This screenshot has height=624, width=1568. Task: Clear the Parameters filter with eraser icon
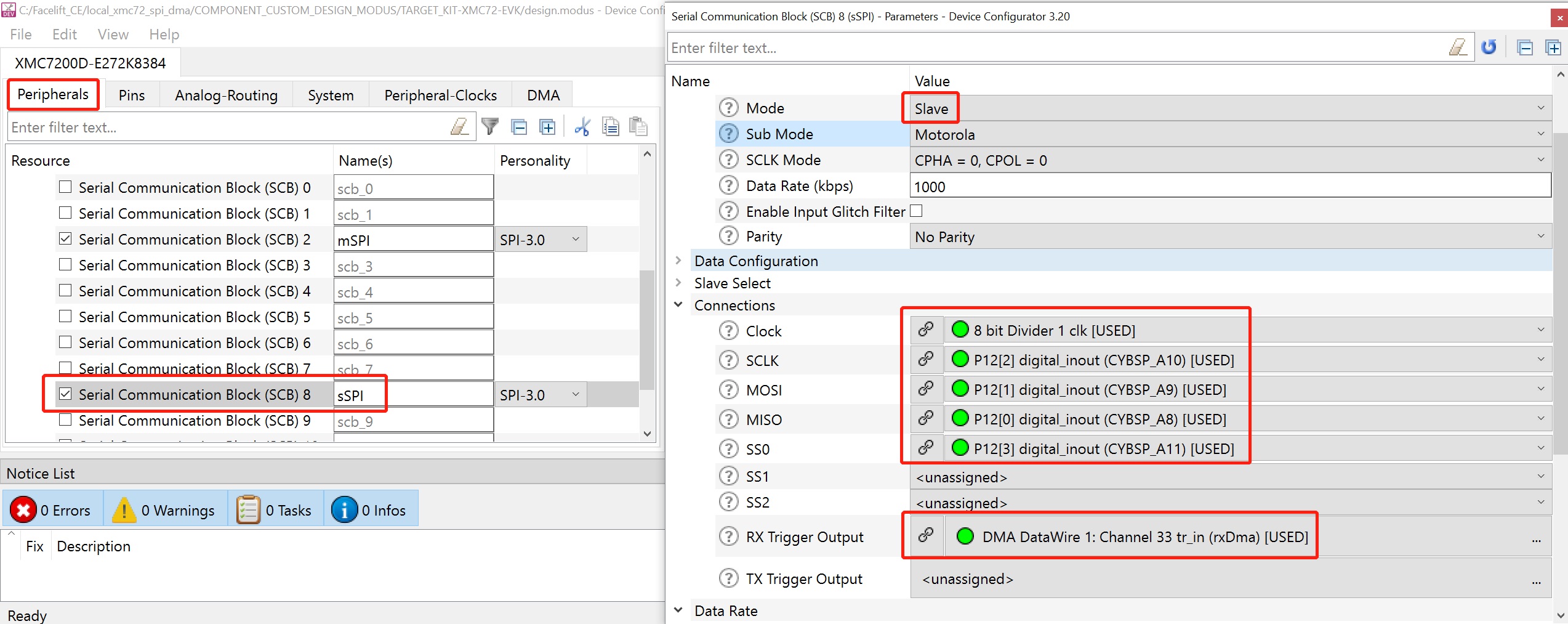[1457, 47]
